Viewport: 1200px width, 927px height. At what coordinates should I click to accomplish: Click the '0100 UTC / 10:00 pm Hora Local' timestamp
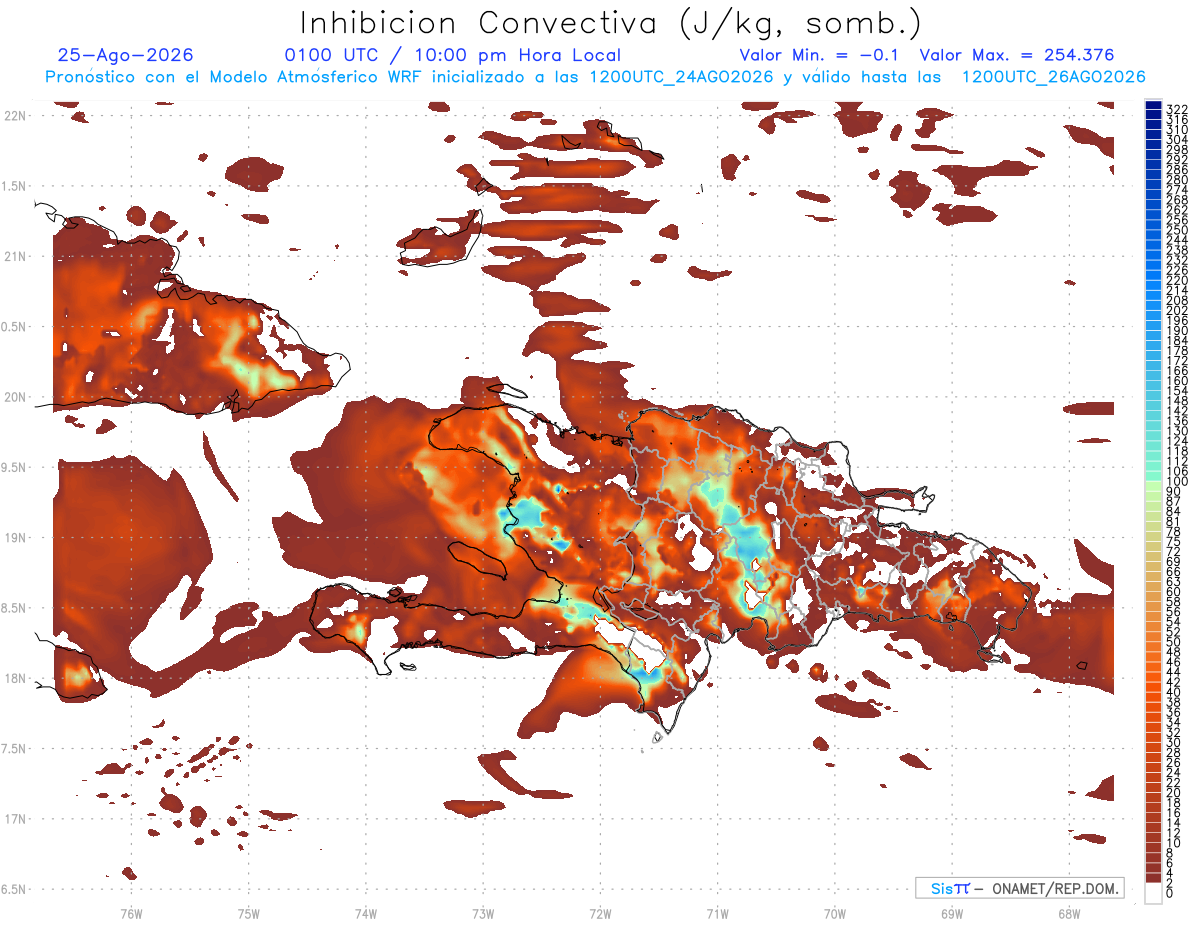[452, 56]
